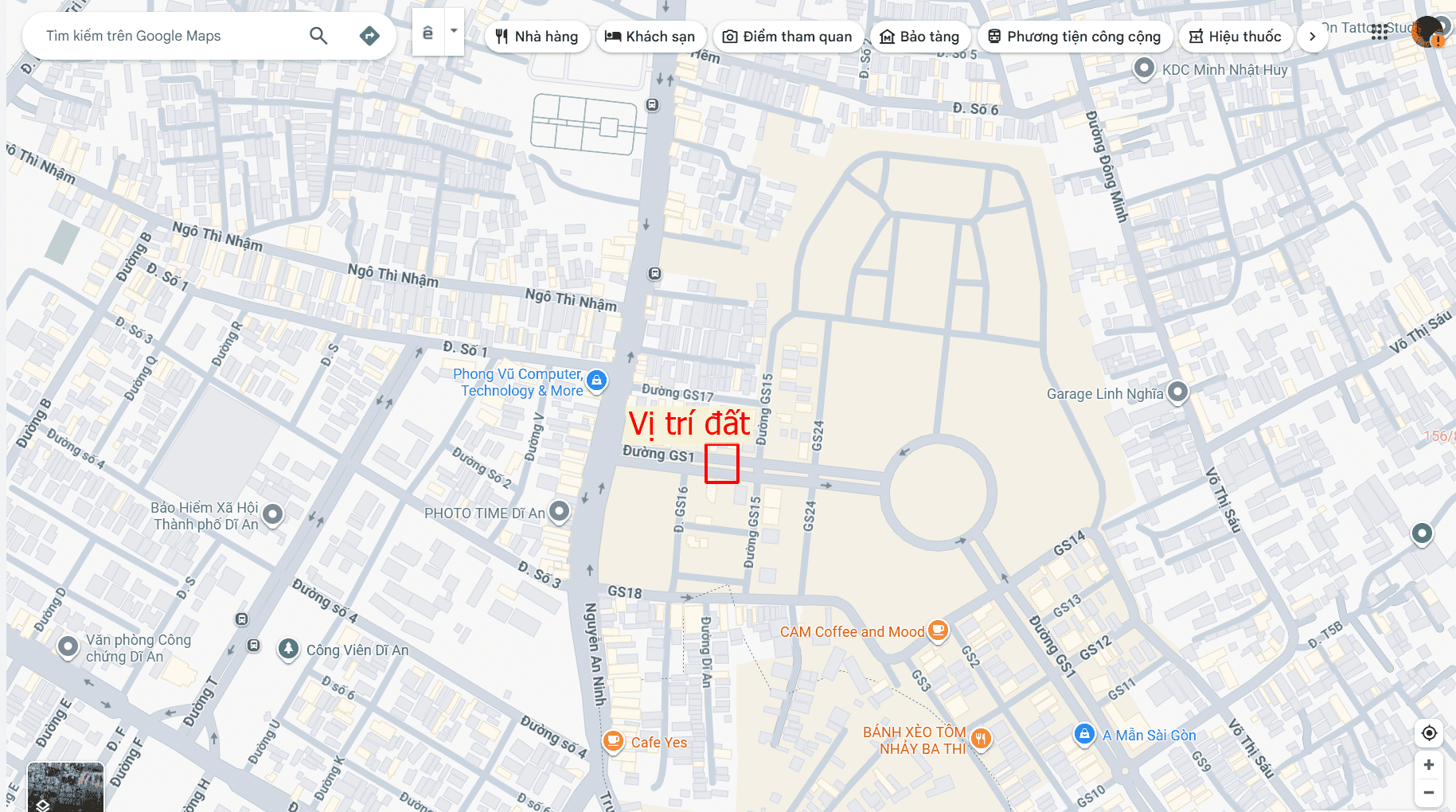Viewport: 1456px width, 812px height.
Task: Click the my location target button
Action: tap(1429, 733)
